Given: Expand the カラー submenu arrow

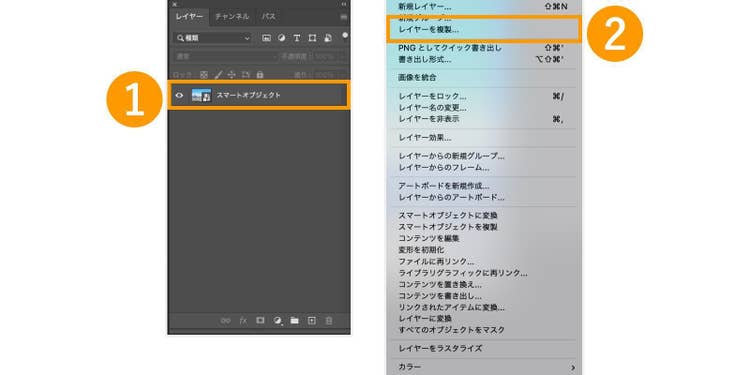Looking at the screenshot, I should pos(573,367).
